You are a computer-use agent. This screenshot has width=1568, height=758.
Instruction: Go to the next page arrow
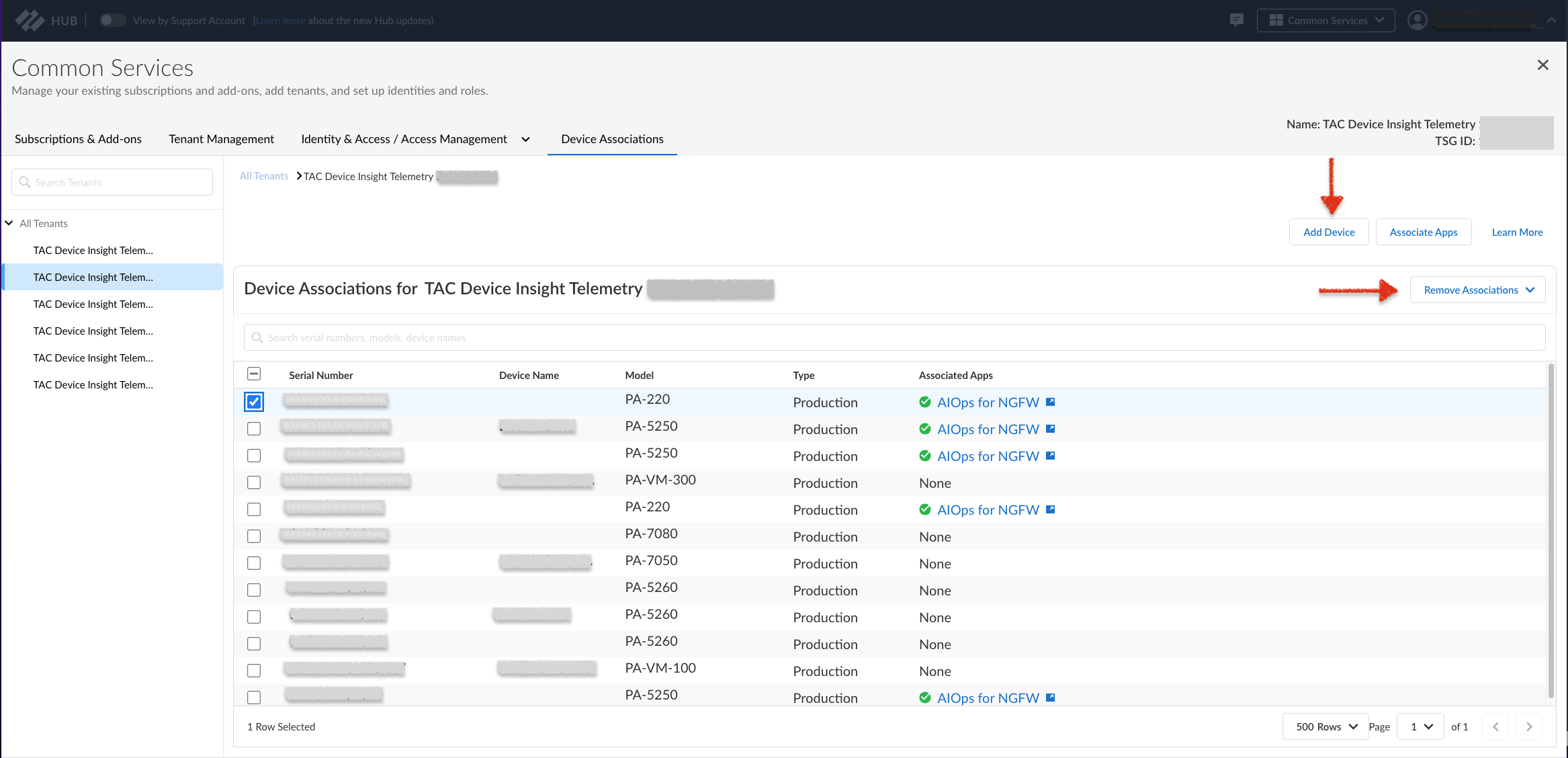click(1529, 726)
